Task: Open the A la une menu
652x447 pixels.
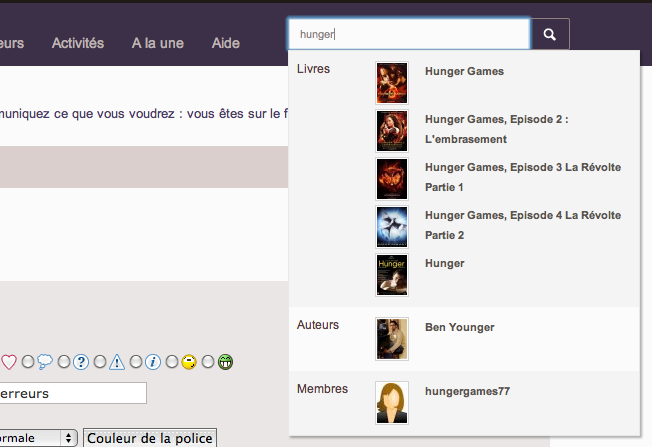Action: click(x=158, y=43)
